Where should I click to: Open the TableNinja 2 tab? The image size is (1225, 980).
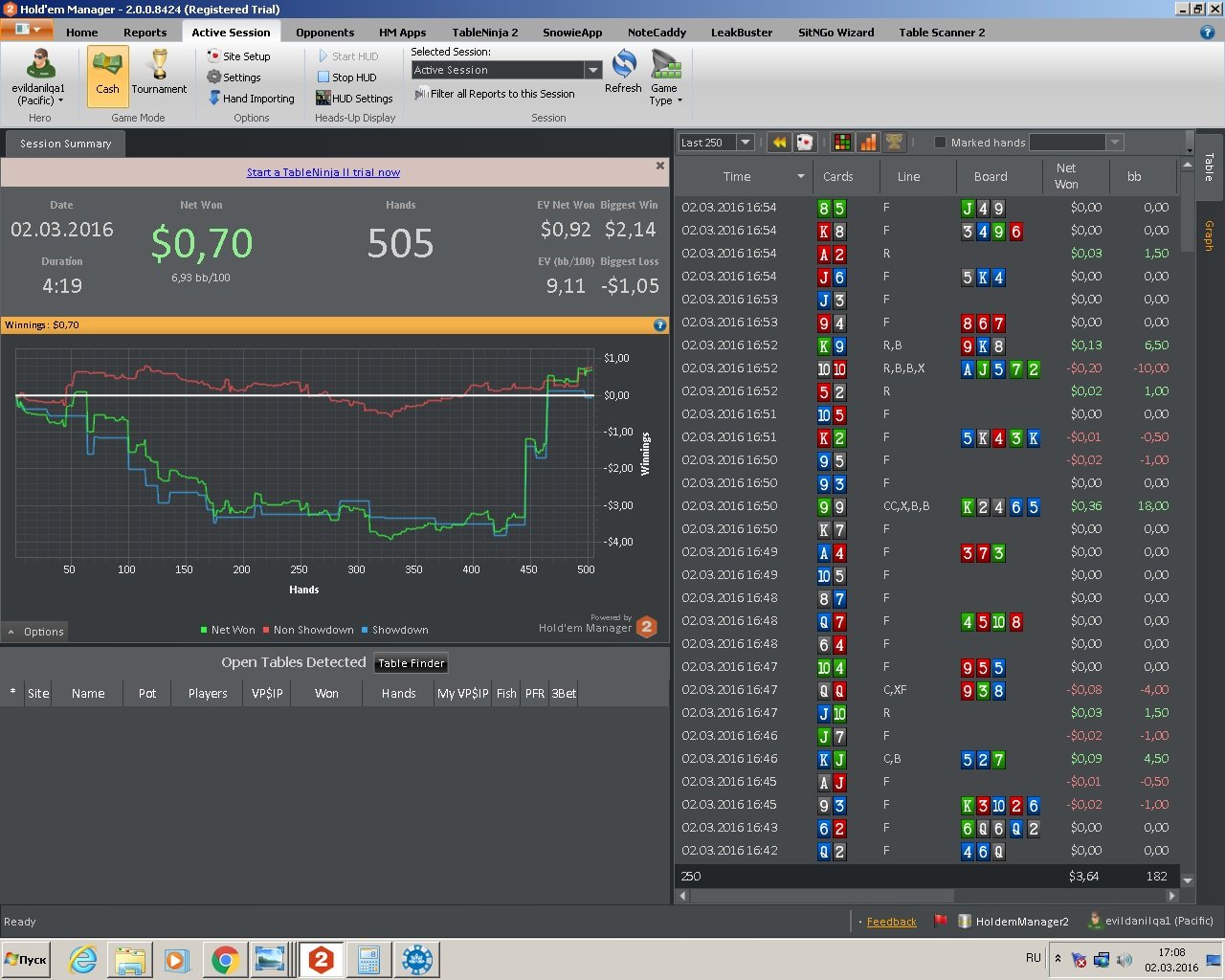pos(485,33)
